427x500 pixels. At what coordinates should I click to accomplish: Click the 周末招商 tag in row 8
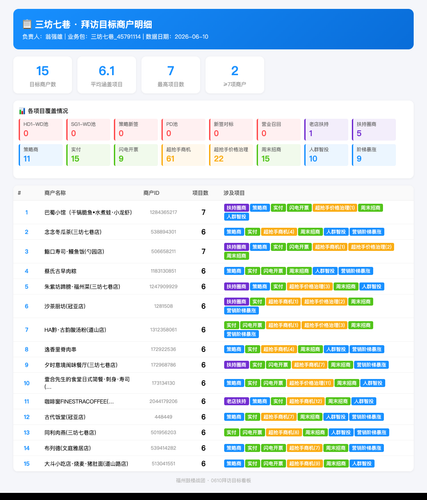pos(310,350)
